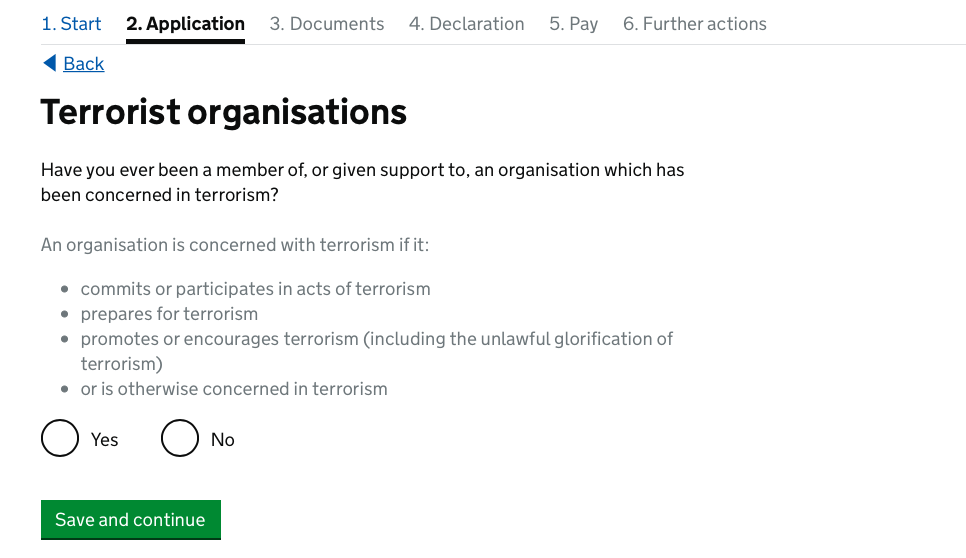Click the blue back arrow icon
Viewport: 966px width, 558px height.
pos(50,63)
